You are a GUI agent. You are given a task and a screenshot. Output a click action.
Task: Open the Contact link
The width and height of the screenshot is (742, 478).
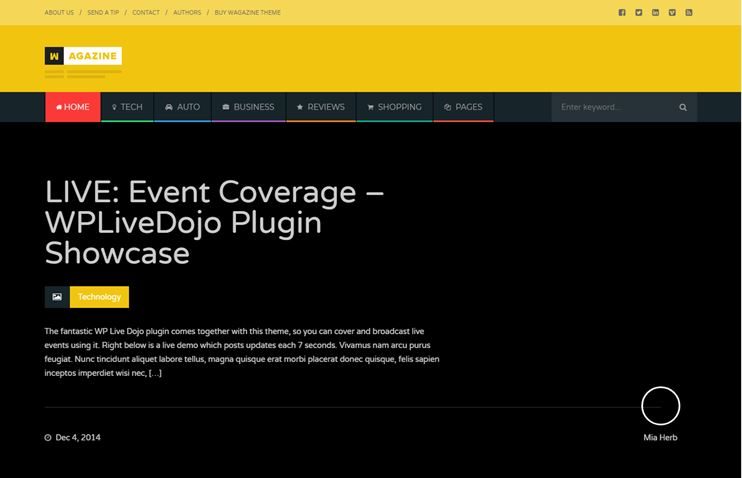(x=146, y=13)
